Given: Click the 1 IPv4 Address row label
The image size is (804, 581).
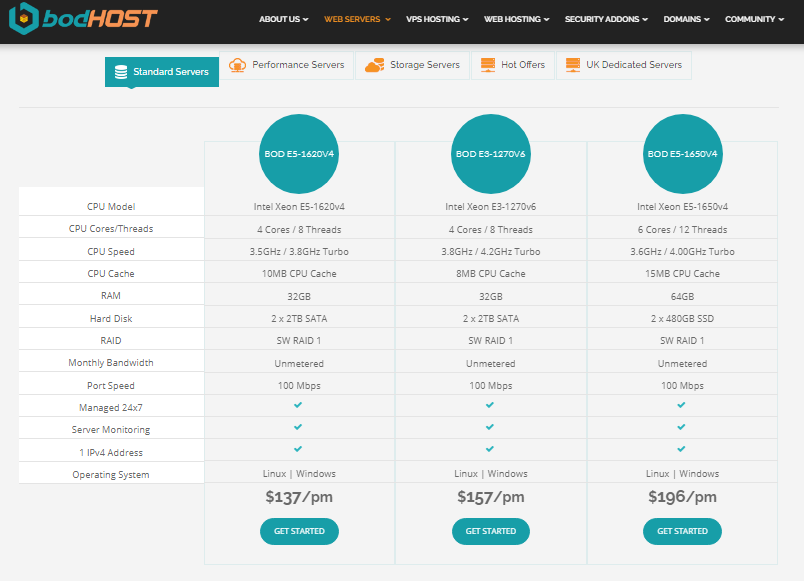Looking at the screenshot, I should [111, 453].
